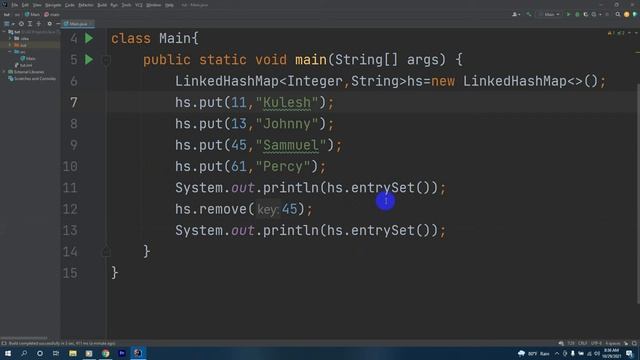Screen dimensions: 640x360
Task: Open Premiere Pro from taskbar
Action: [122, 353]
